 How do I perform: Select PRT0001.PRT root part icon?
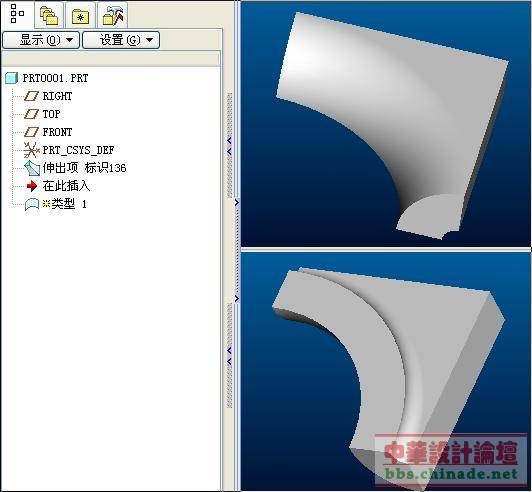click(12, 78)
